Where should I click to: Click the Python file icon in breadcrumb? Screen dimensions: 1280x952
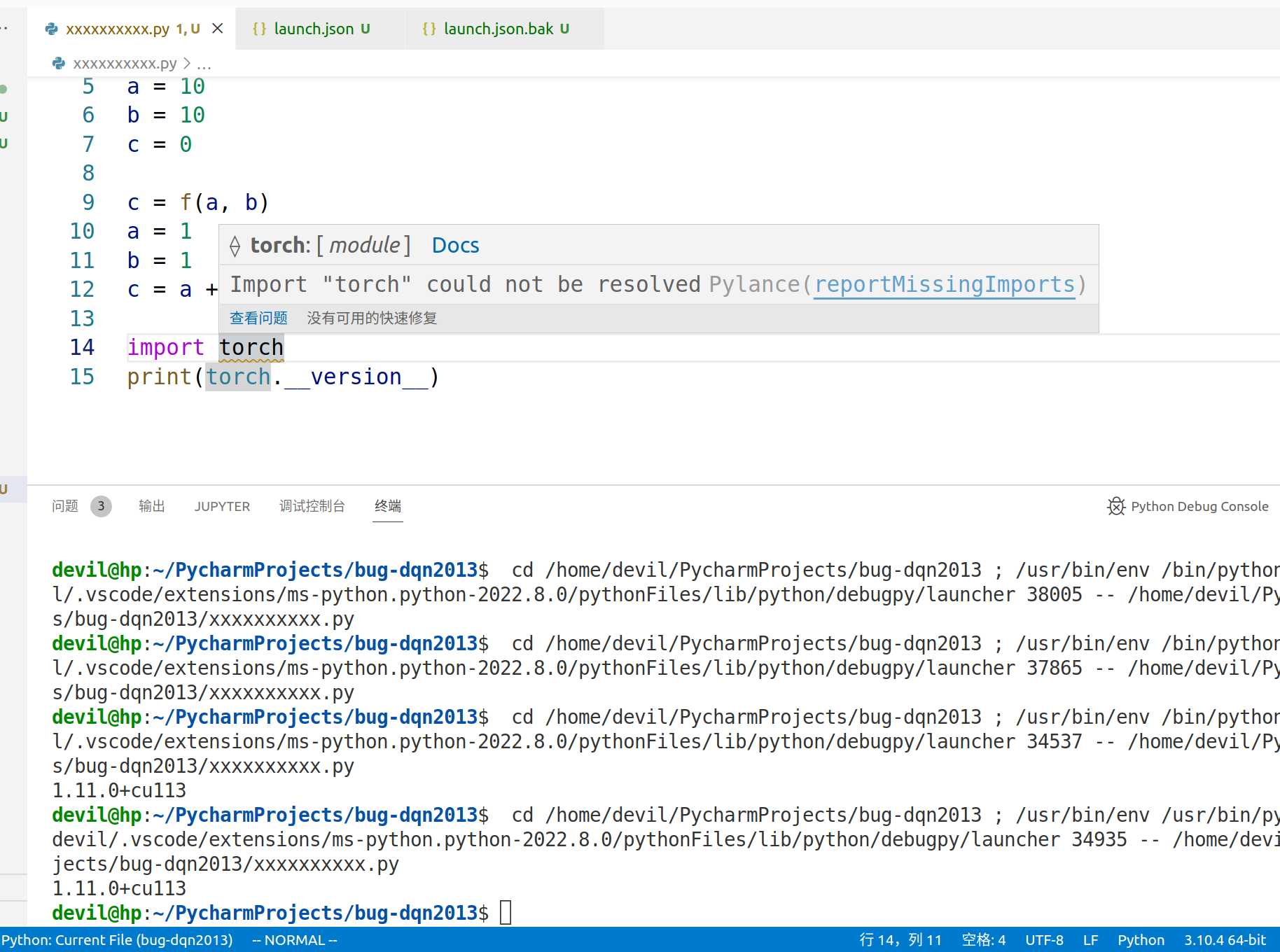click(x=59, y=64)
